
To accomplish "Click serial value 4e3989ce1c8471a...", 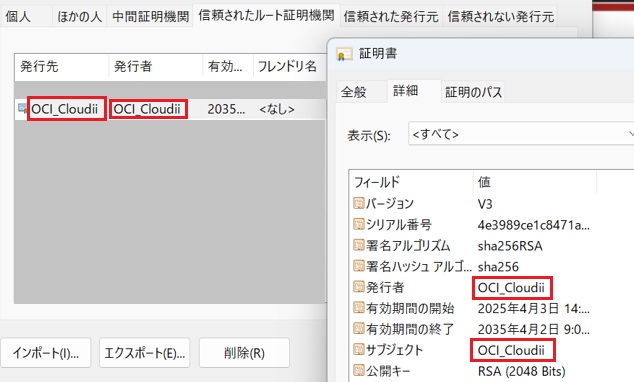I will 533,225.
